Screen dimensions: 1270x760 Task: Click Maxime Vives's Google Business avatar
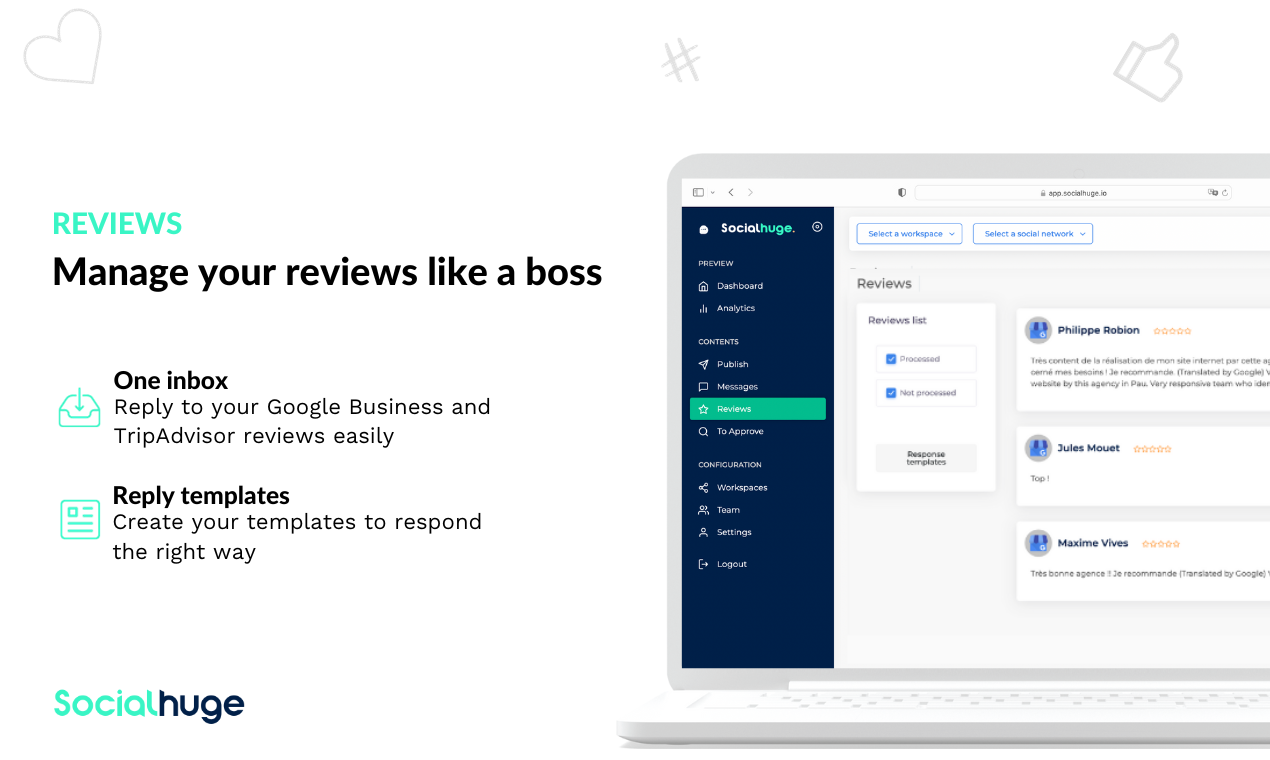(x=1039, y=543)
